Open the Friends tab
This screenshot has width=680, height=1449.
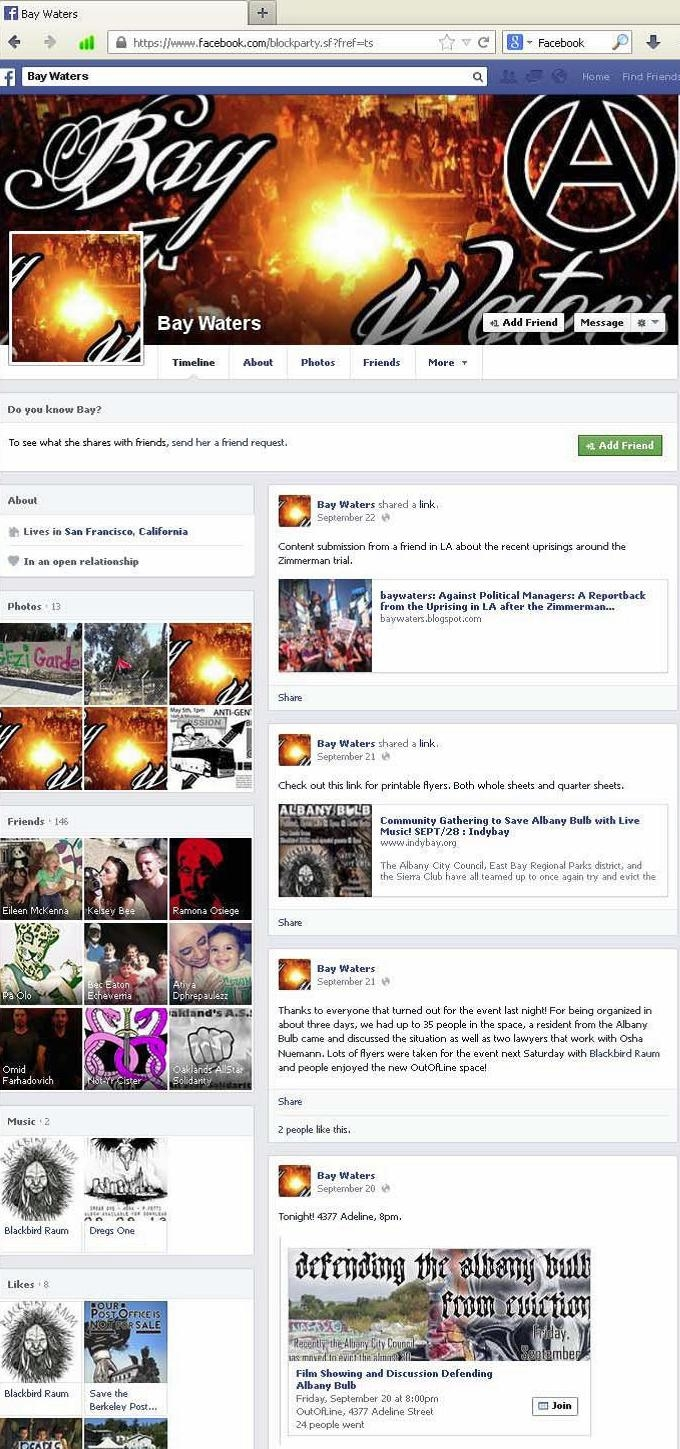tap(381, 362)
